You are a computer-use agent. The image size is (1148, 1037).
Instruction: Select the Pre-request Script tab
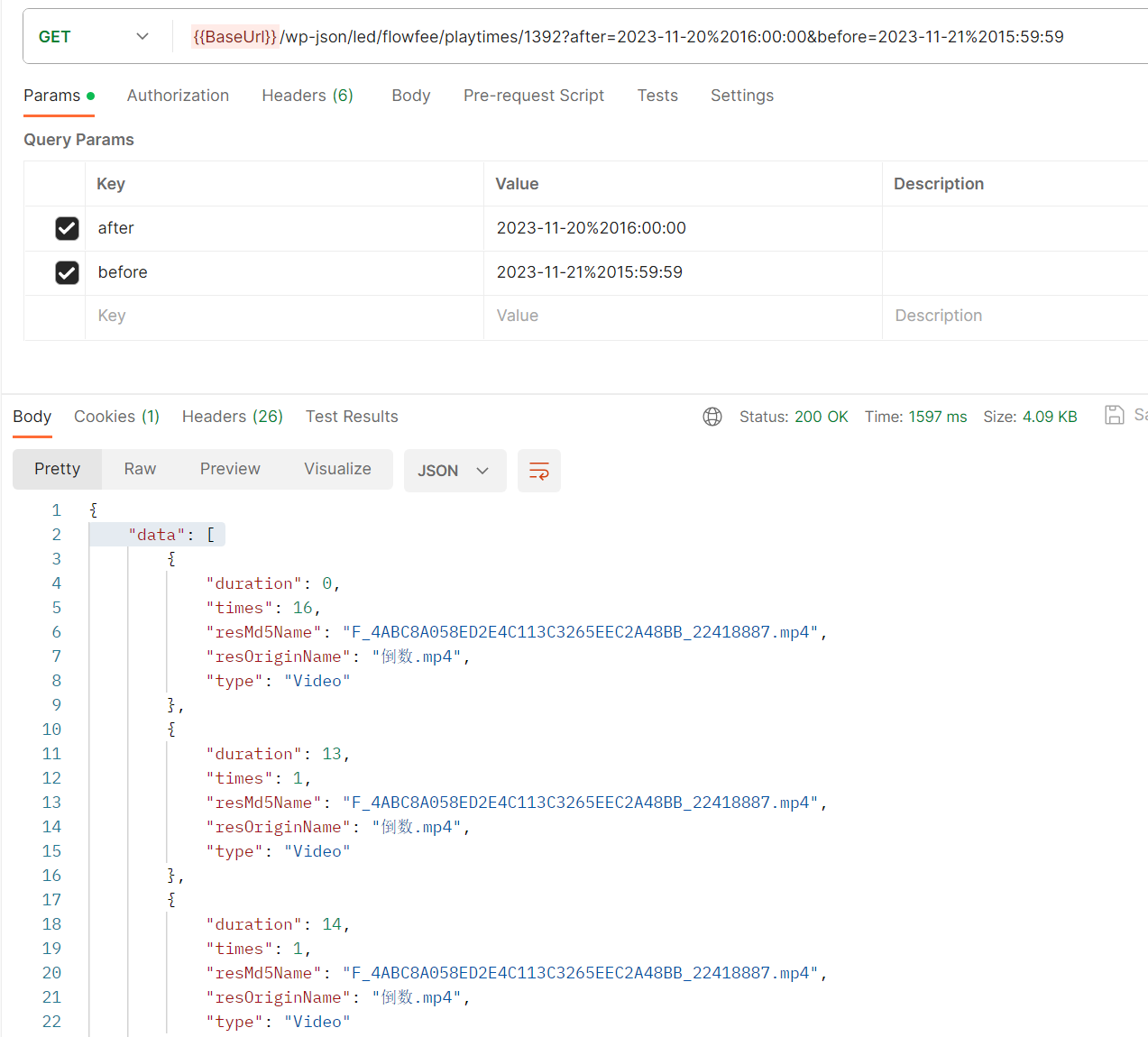(x=534, y=96)
